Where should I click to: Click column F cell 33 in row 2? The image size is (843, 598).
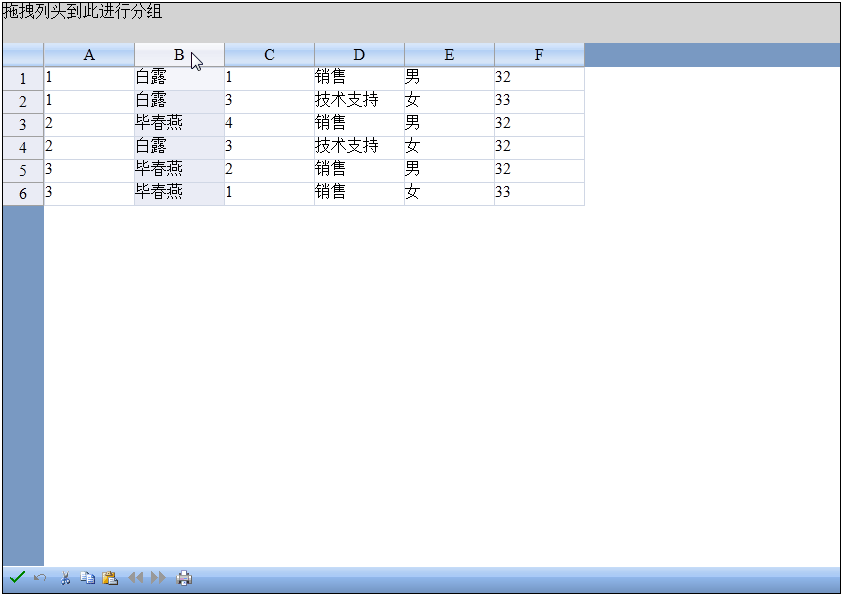click(x=539, y=102)
